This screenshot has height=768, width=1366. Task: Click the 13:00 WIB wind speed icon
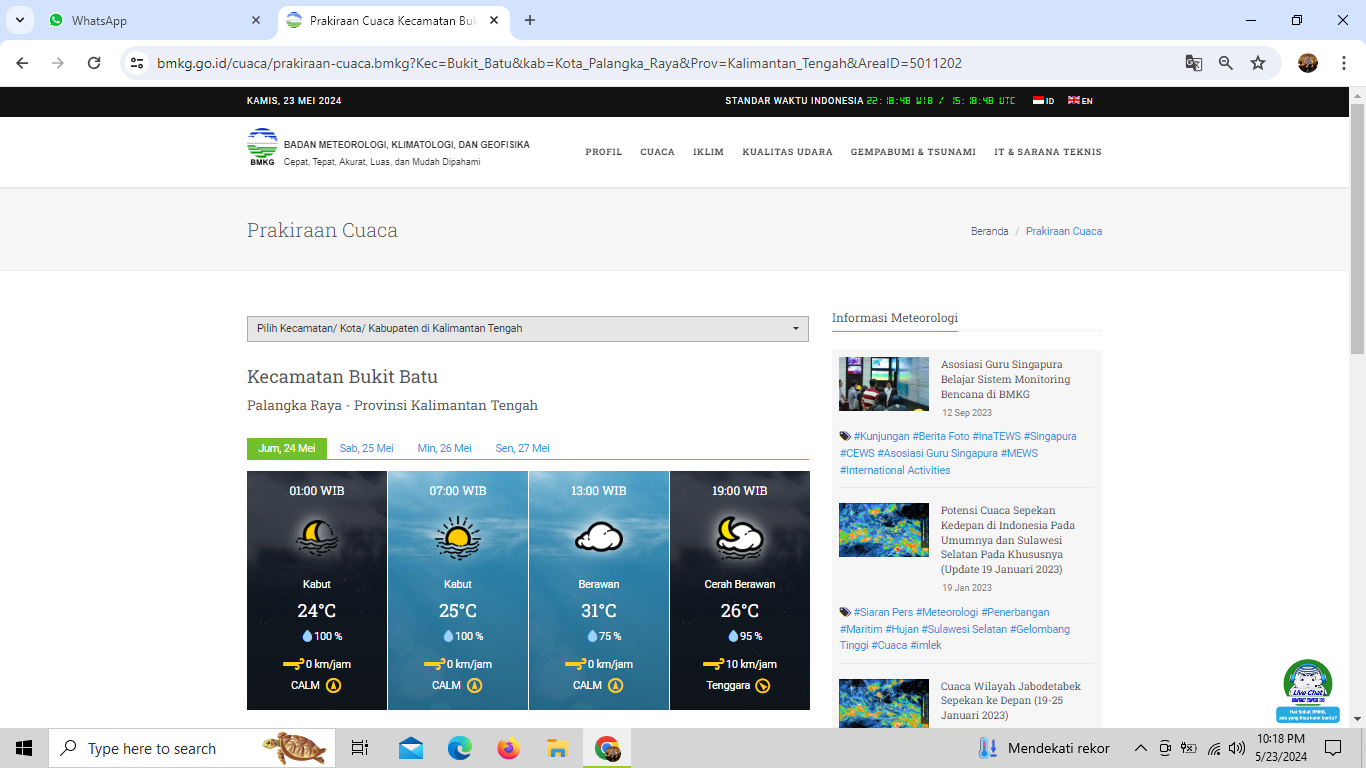(575, 664)
